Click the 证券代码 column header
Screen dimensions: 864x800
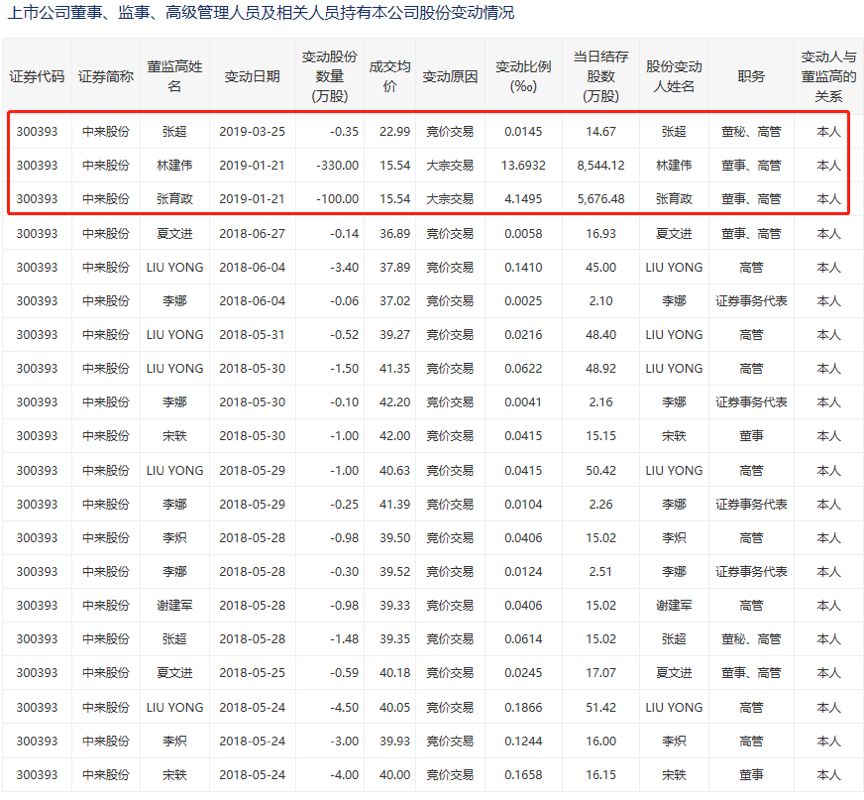click(38, 75)
